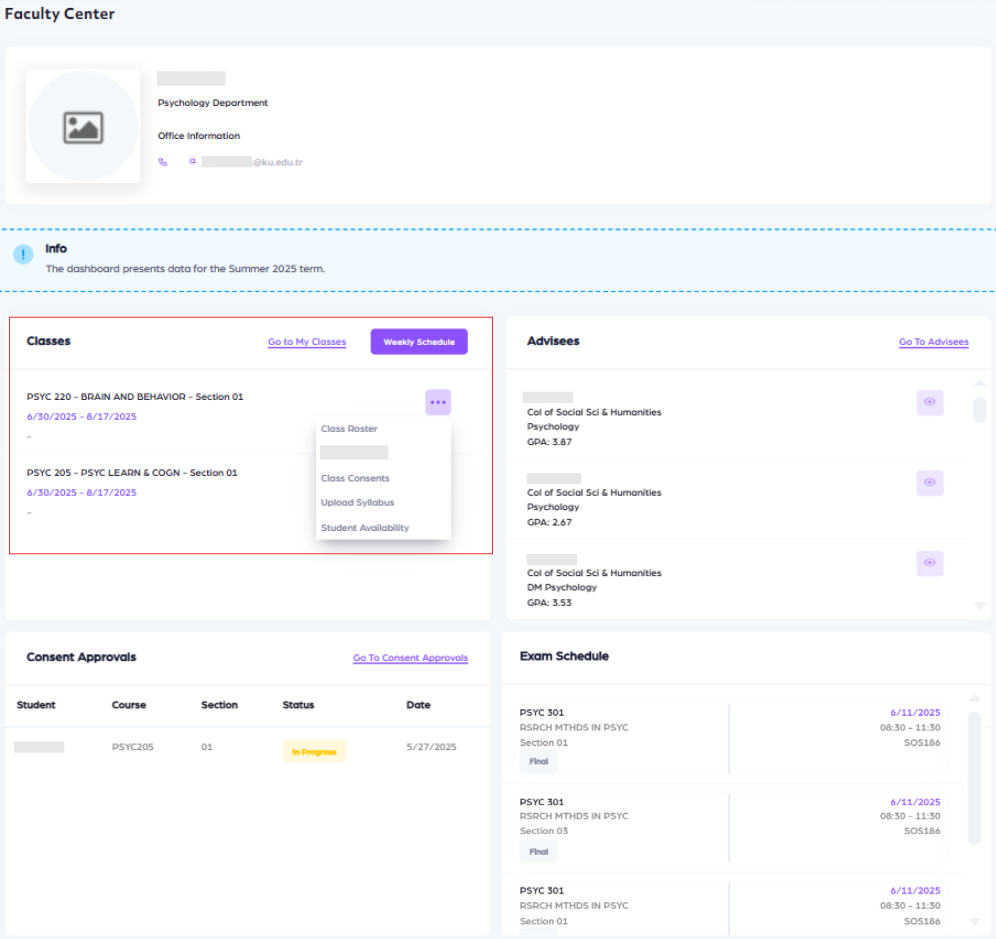Click the Advisees list scroll-down arrow
Image resolution: width=996 pixels, height=939 pixels.
[x=979, y=605]
